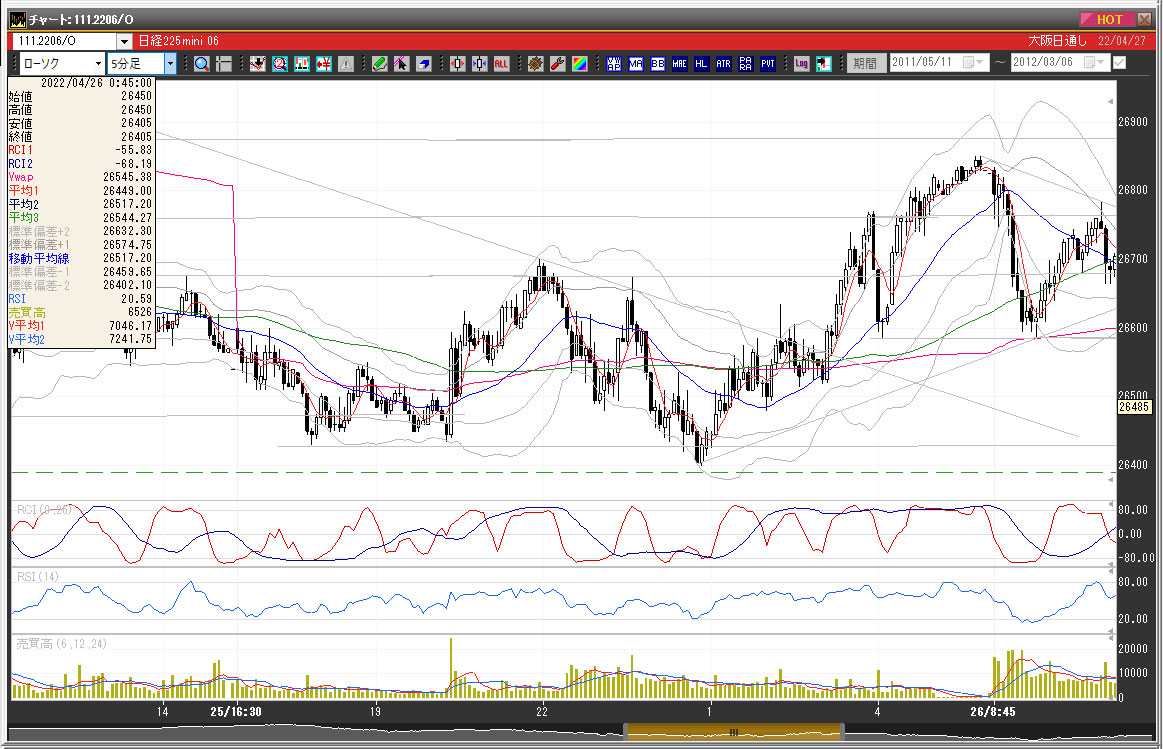Click the 移動平均線 row in data panel
This screenshot has width=1163, height=749.
pyautogui.click(x=80, y=258)
